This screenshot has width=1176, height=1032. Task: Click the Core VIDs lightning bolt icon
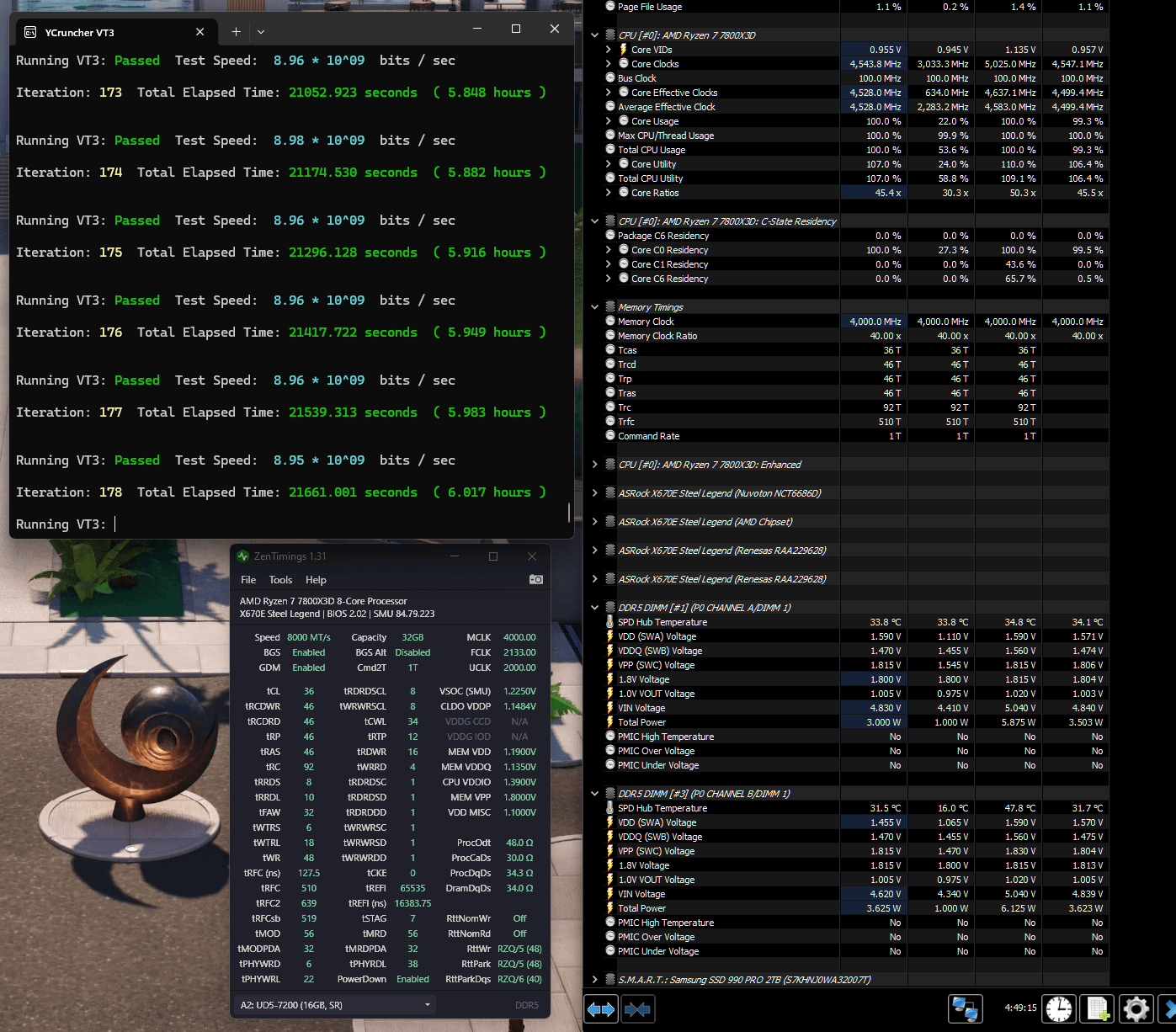click(x=624, y=50)
